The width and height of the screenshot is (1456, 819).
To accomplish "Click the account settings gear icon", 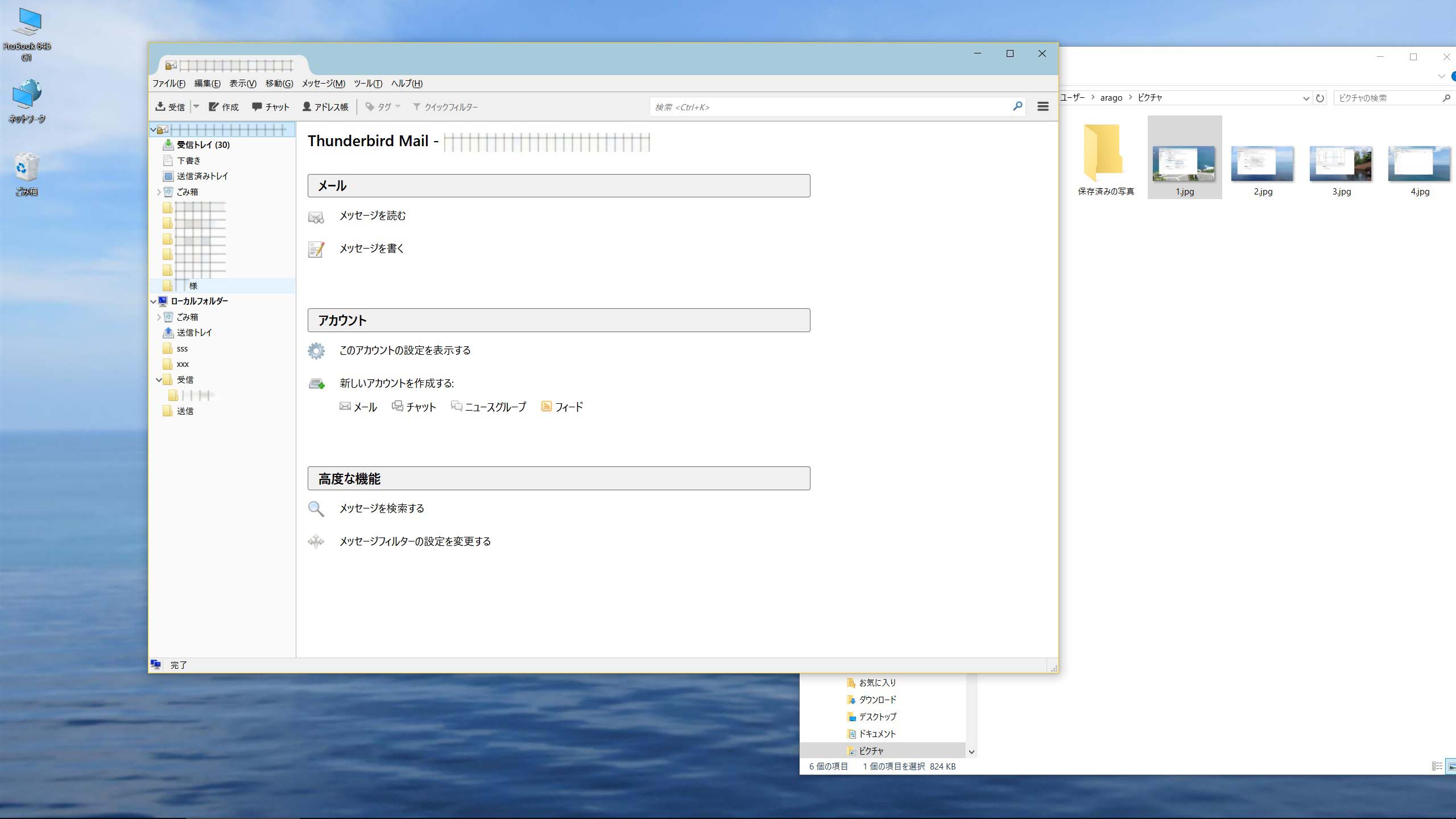I will coord(316,350).
